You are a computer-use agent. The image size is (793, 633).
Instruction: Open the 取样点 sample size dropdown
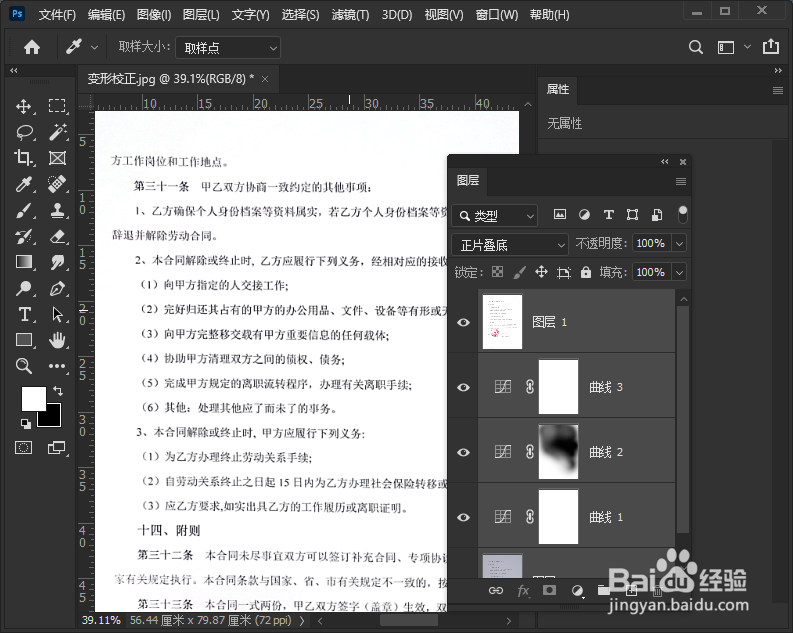(228, 48)
